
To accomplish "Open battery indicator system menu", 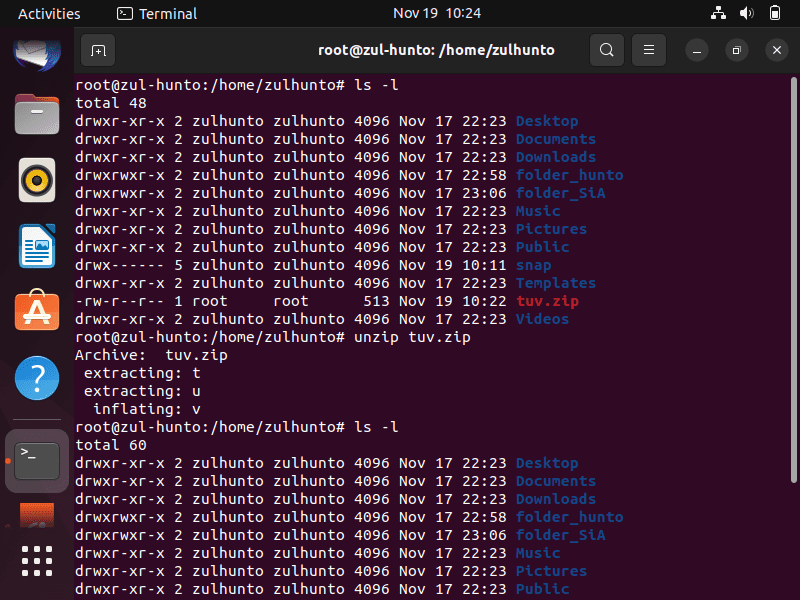I will (x=774, y=13).
